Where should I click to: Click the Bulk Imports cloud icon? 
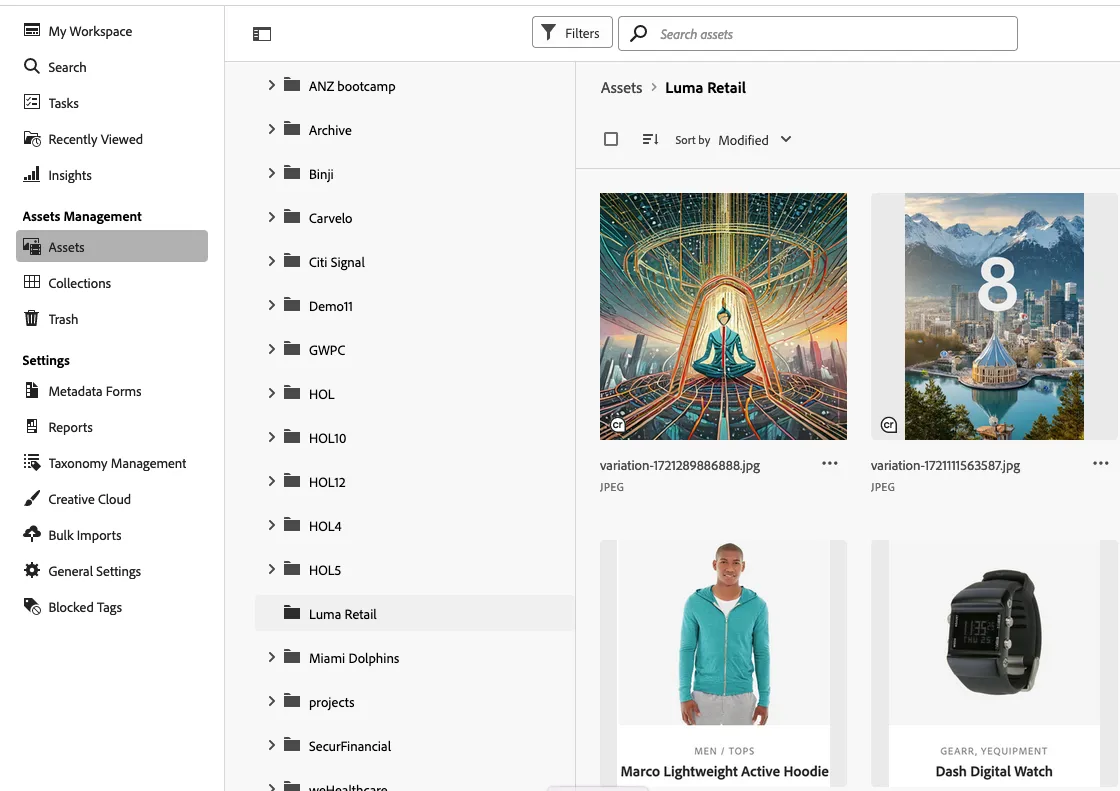31,534
